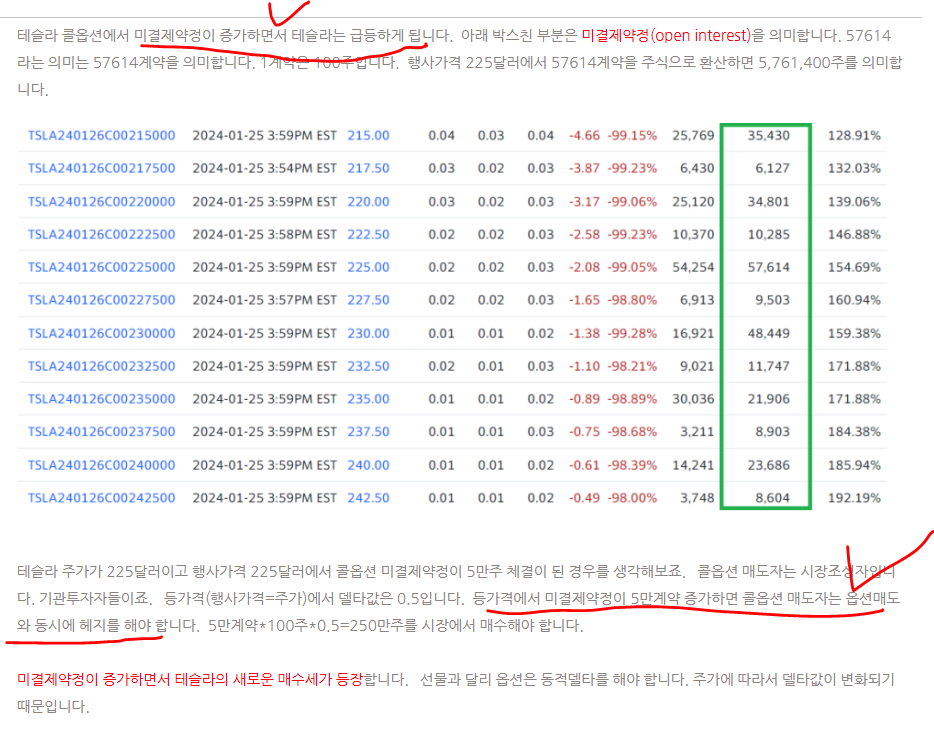This screenshot has width=934, height=743.
Task: Open contract link TSLA240126C00215000
Action: point(102,136)
